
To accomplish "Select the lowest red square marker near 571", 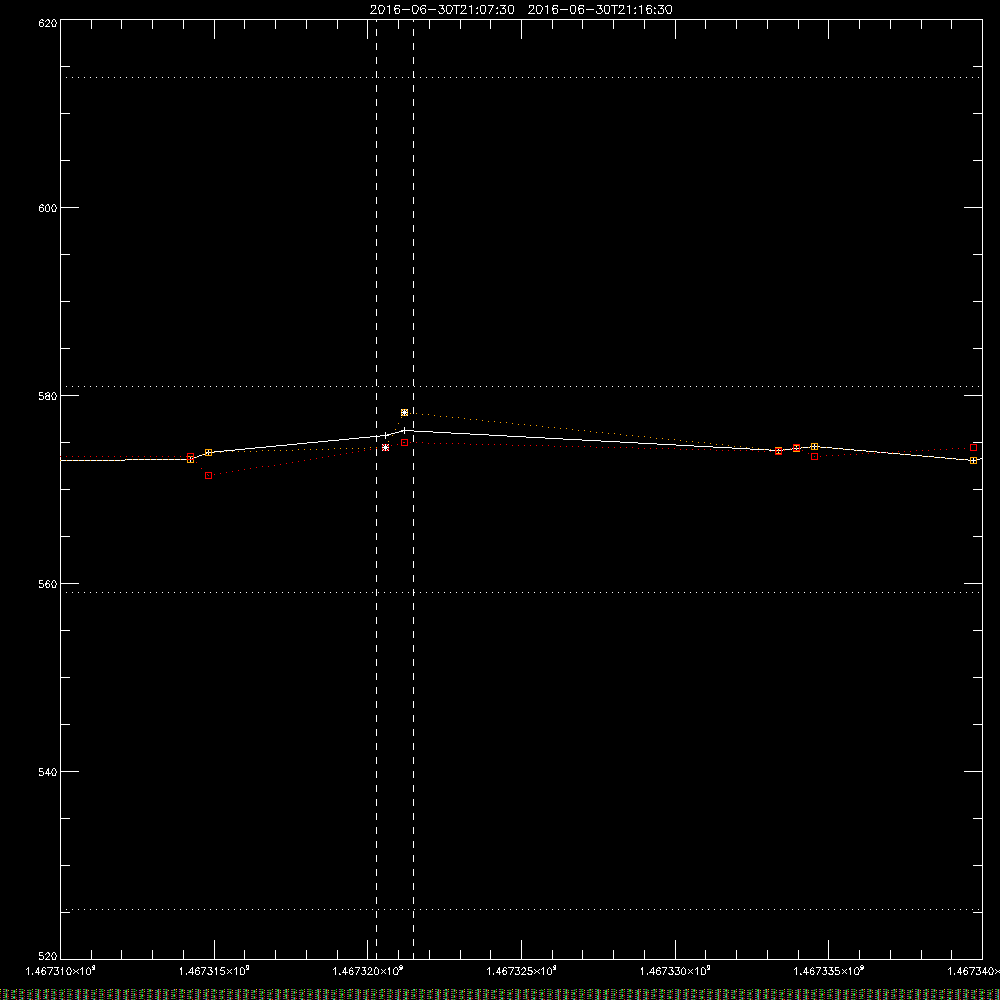I will (209, 475).
